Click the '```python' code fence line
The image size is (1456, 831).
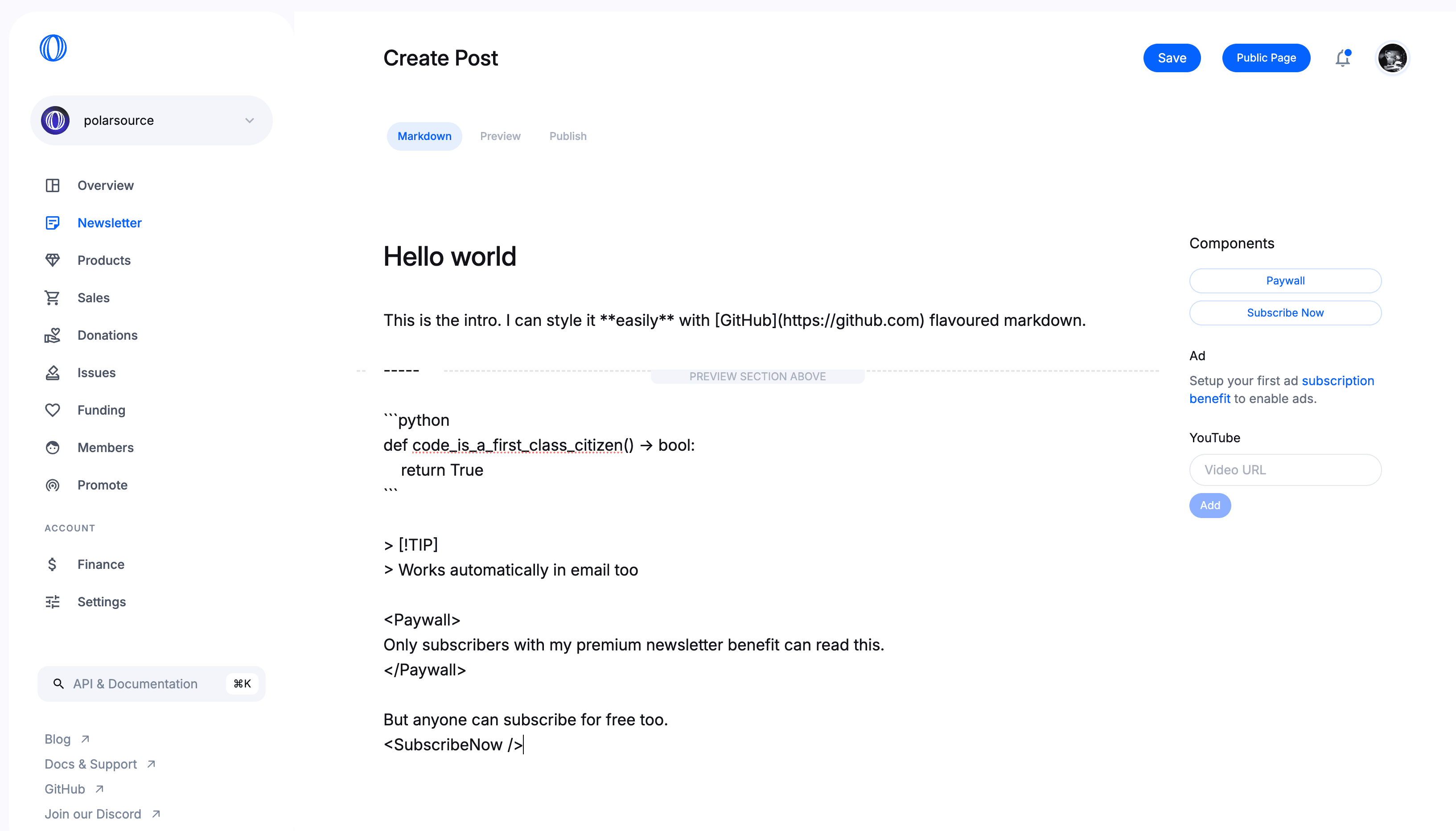click(x=416, y=420)
